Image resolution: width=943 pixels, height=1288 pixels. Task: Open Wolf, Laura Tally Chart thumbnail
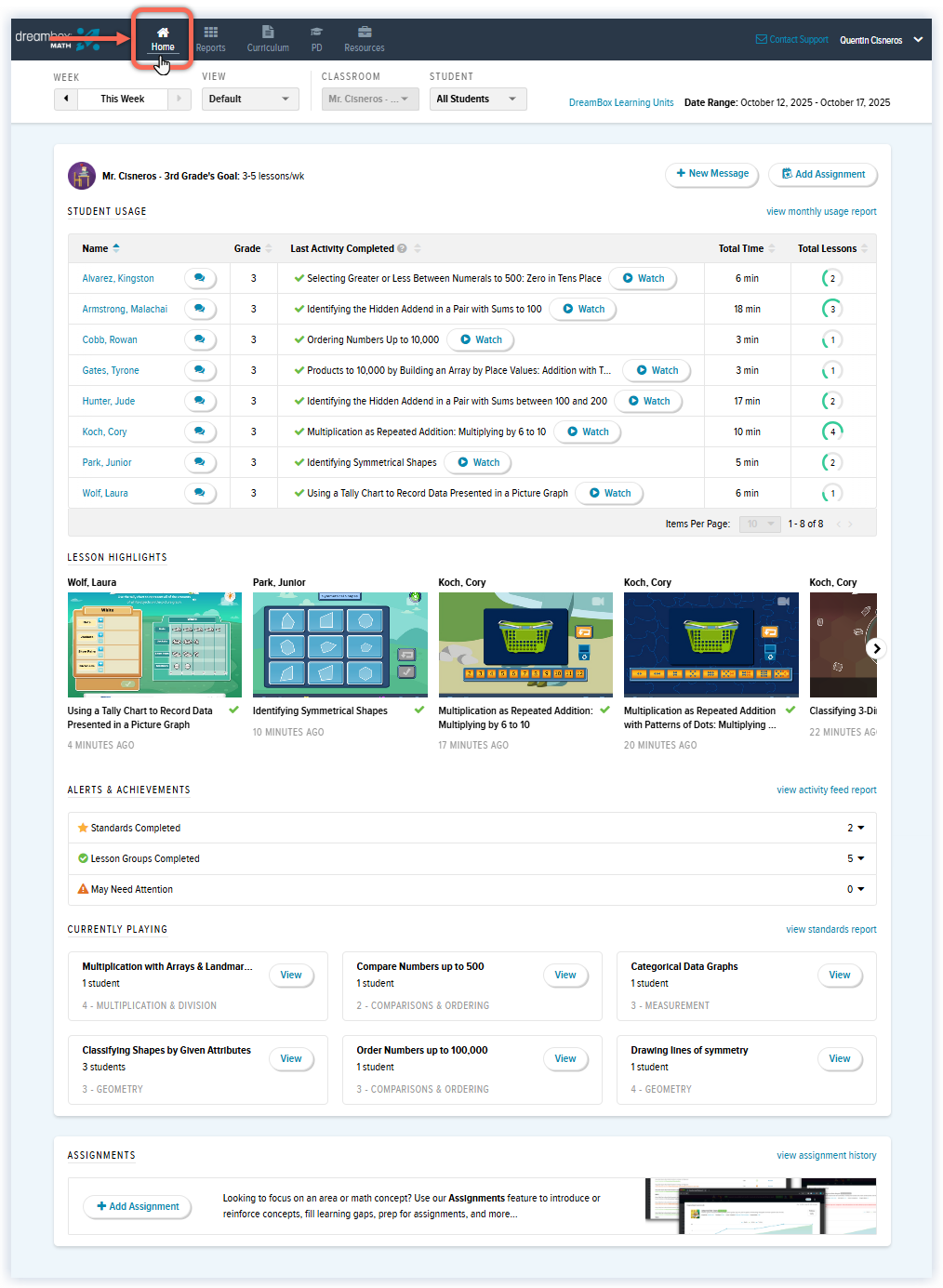154,644
